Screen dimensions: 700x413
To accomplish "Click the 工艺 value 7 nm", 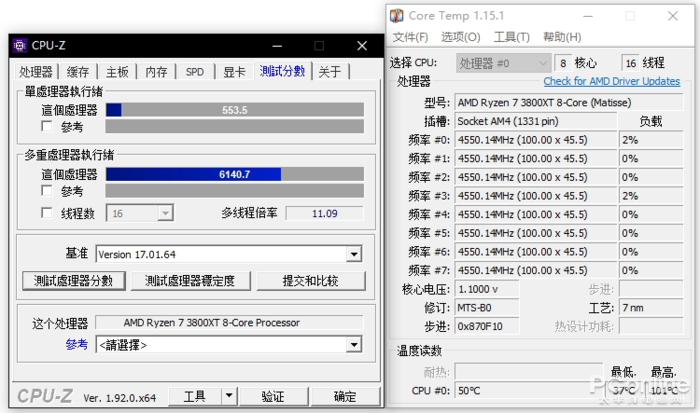I will click(651, 308).
